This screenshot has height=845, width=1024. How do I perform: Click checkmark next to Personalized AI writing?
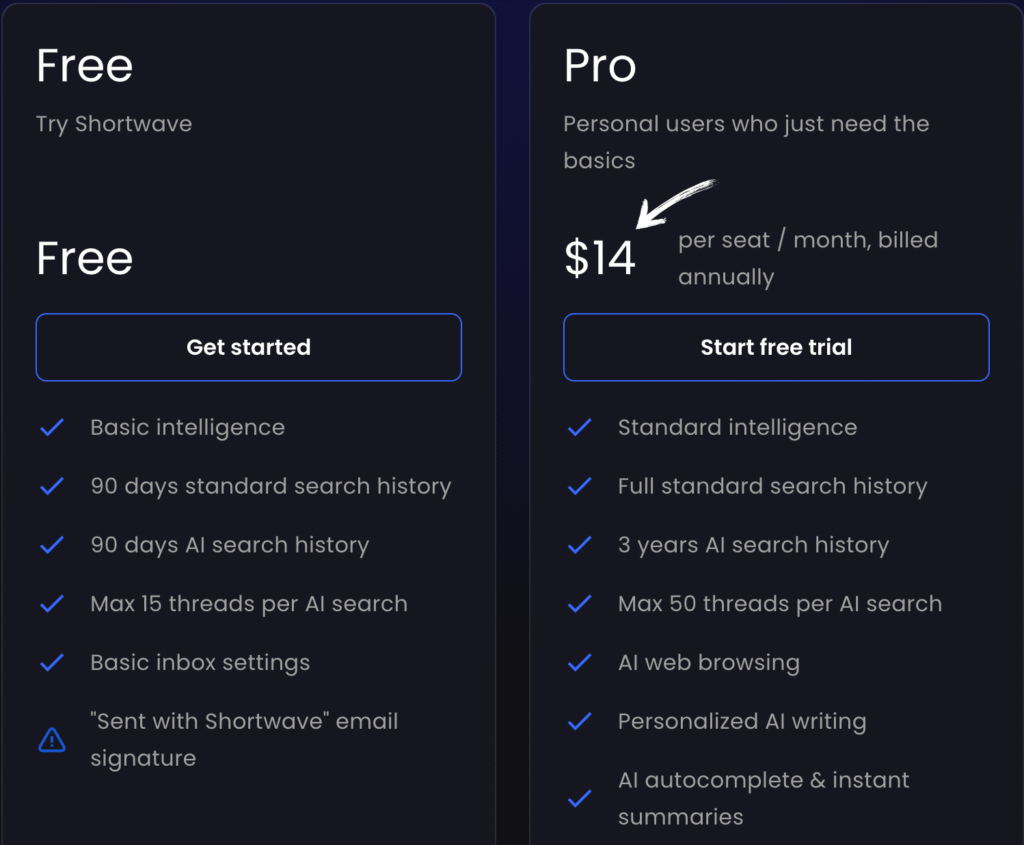579,721
